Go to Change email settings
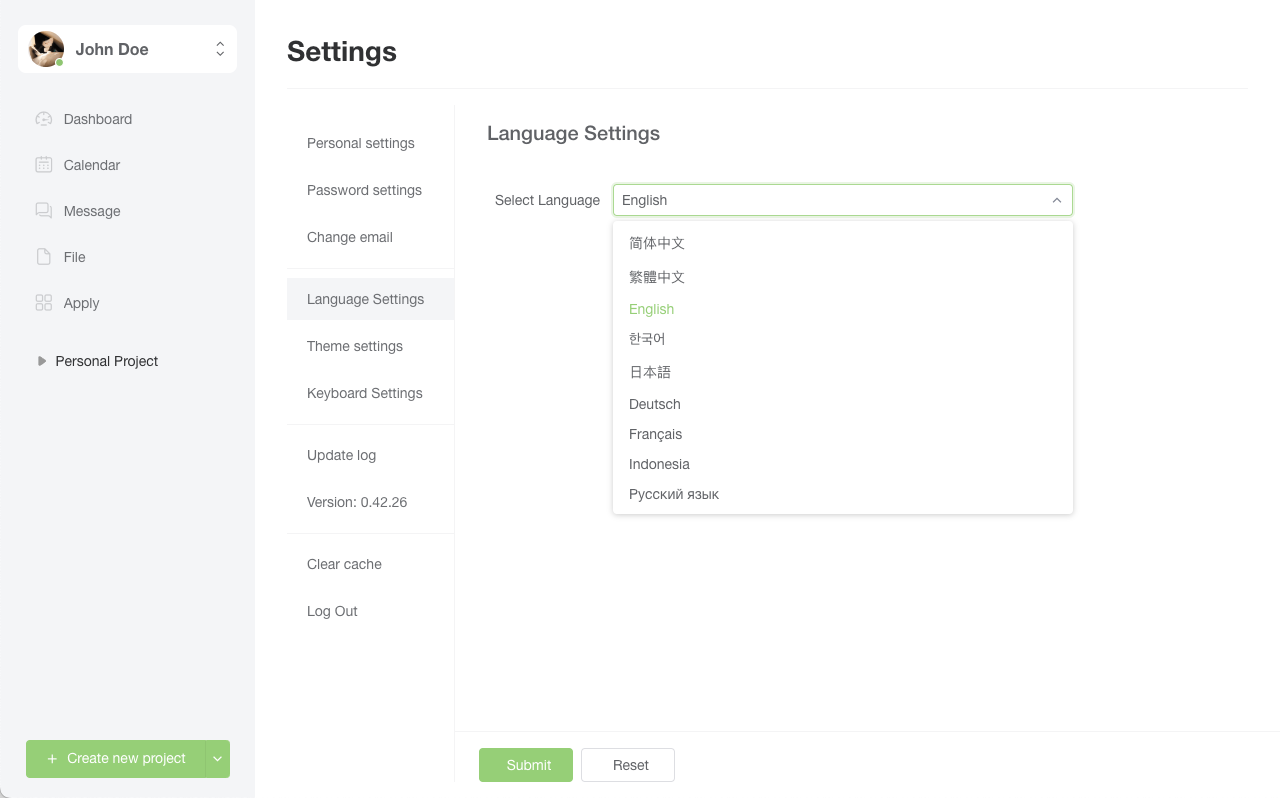 coord(370,237)
